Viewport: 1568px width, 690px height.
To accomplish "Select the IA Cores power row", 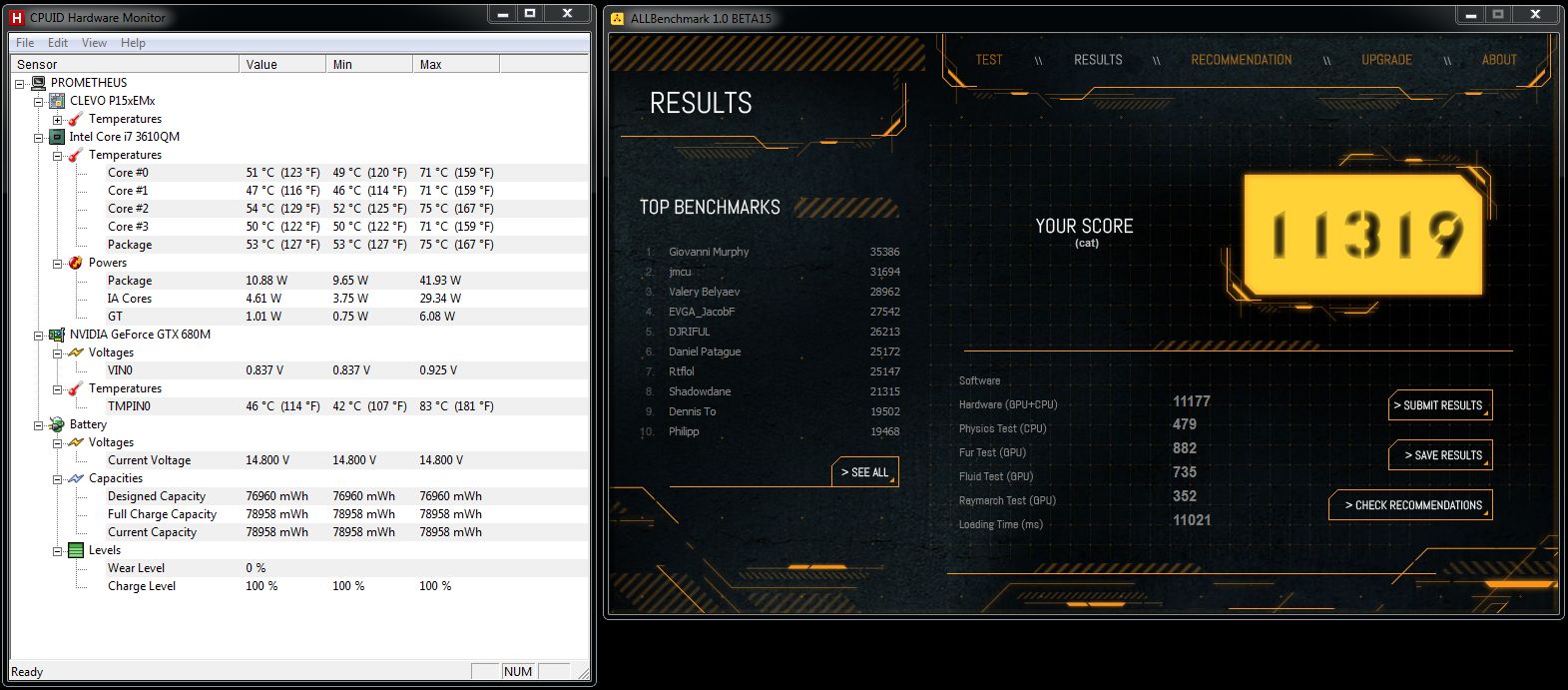I will [299, 299].
